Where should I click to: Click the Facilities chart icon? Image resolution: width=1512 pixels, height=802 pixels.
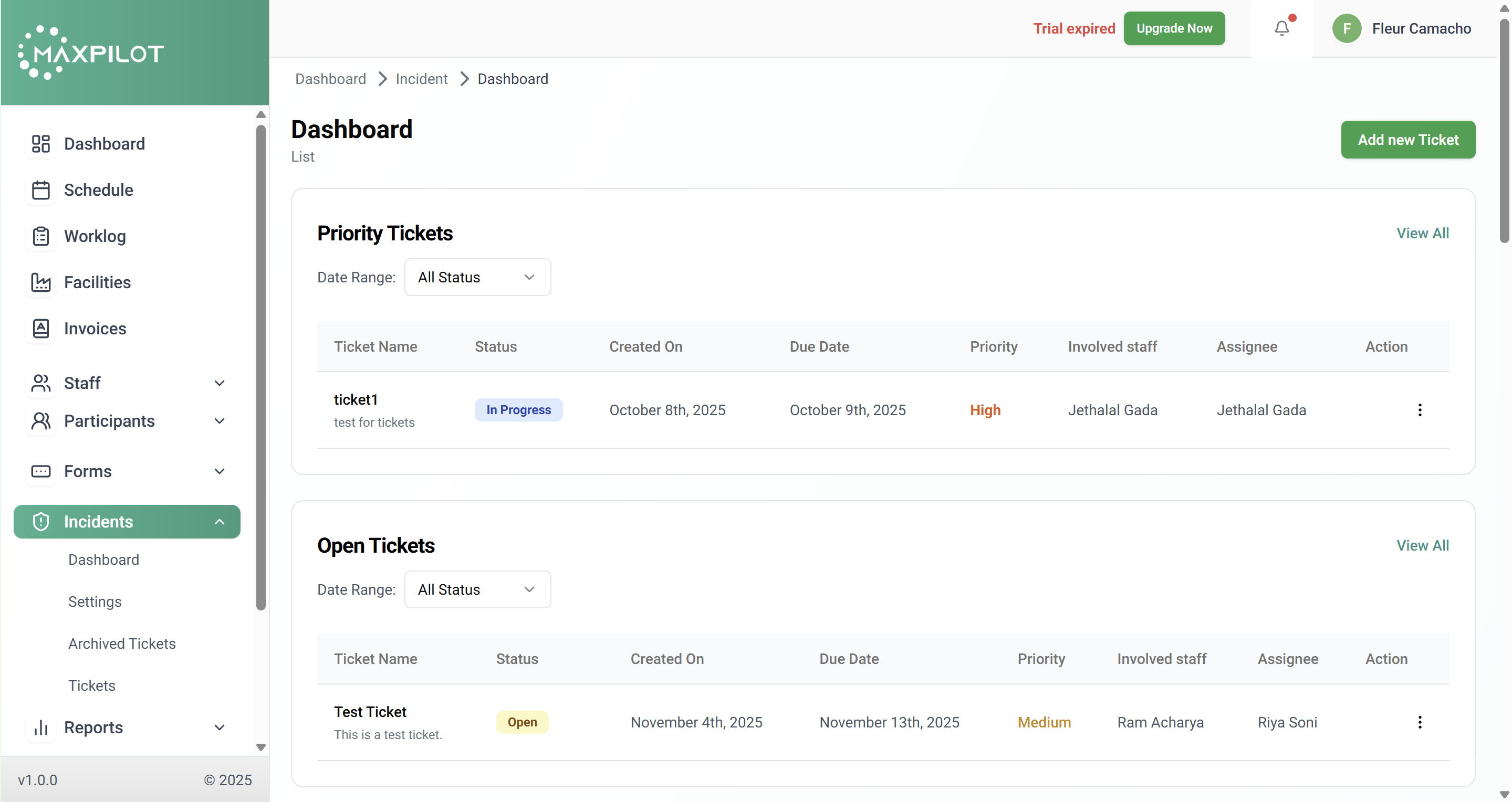tap(40, 282)
